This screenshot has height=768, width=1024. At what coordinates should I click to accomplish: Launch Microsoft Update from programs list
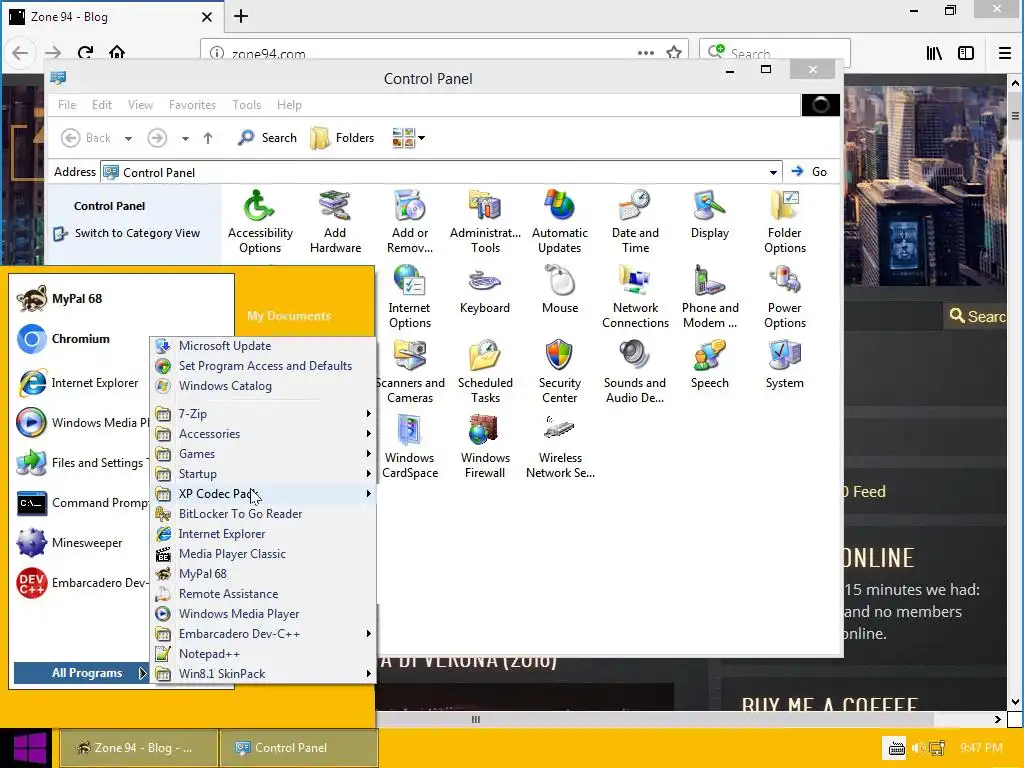(x=264, y=345)
